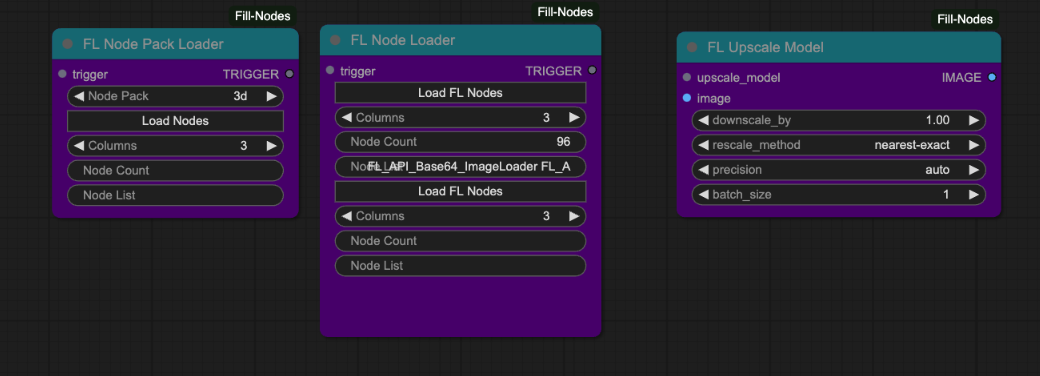Image resolution: width=1040 pixels, height=376 pixels.
Task: Collapse the FL Upscale Model node via its title dot
Action: [692, 47]
